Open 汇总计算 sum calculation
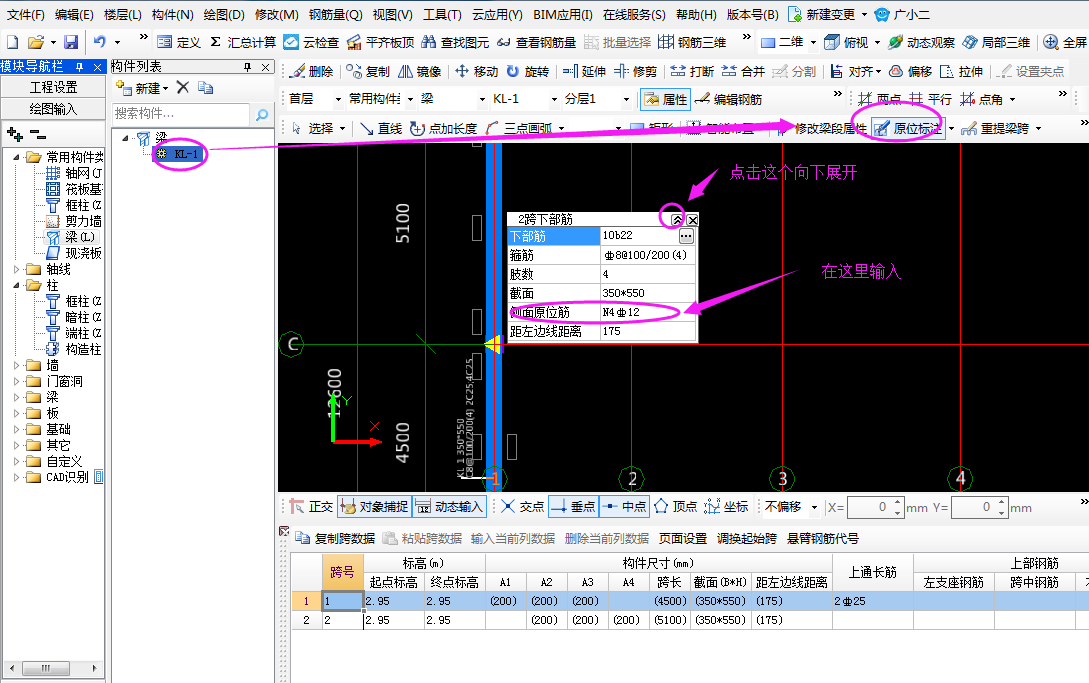The height and width of the screenshot is (683, 1089). tap(243, 42)
